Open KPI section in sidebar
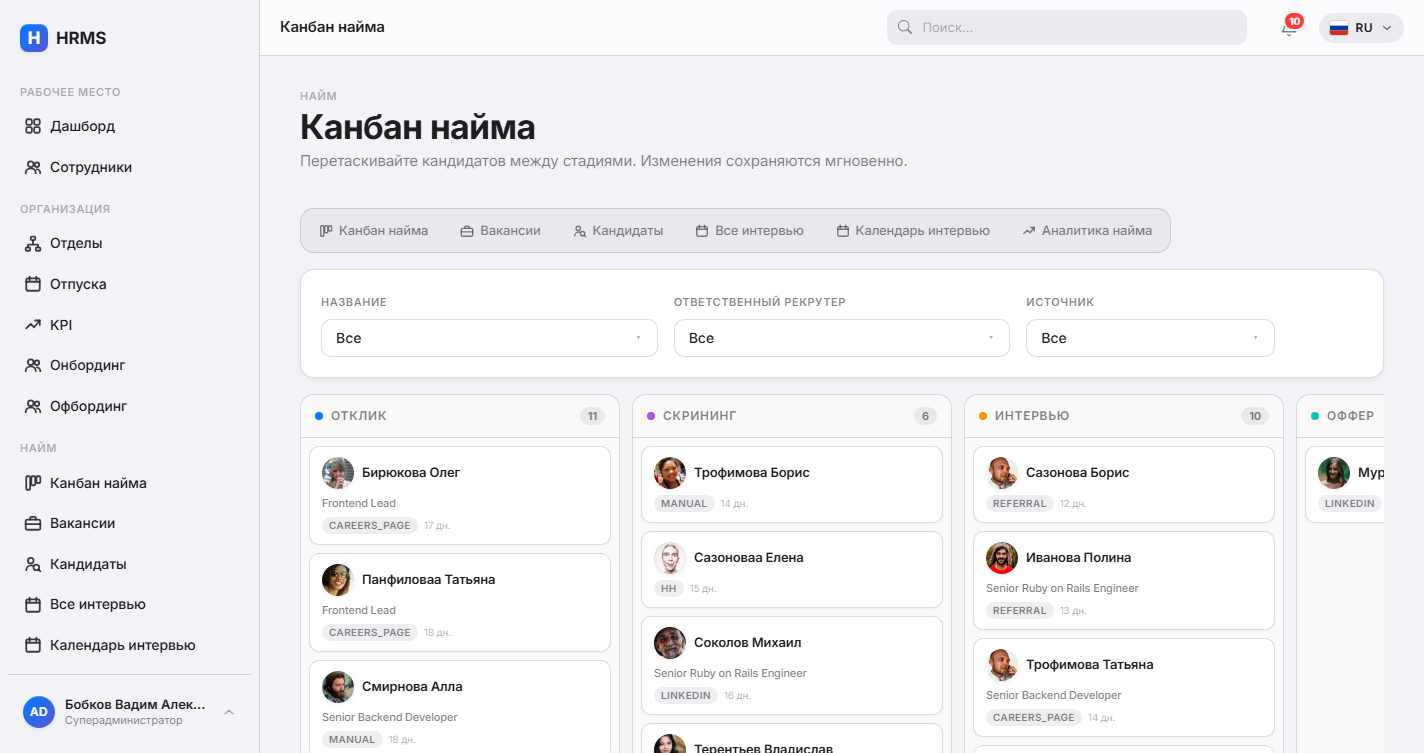The image size is (1424, 753). [x=130, y=325]
